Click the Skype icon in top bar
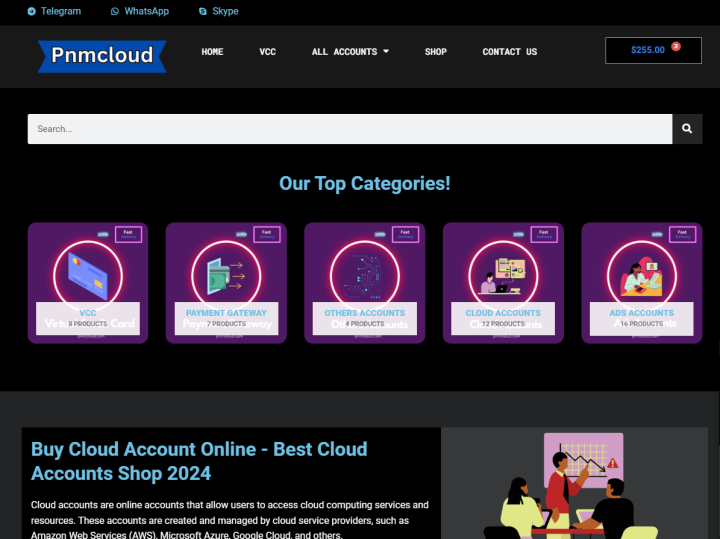 [203, 12]
